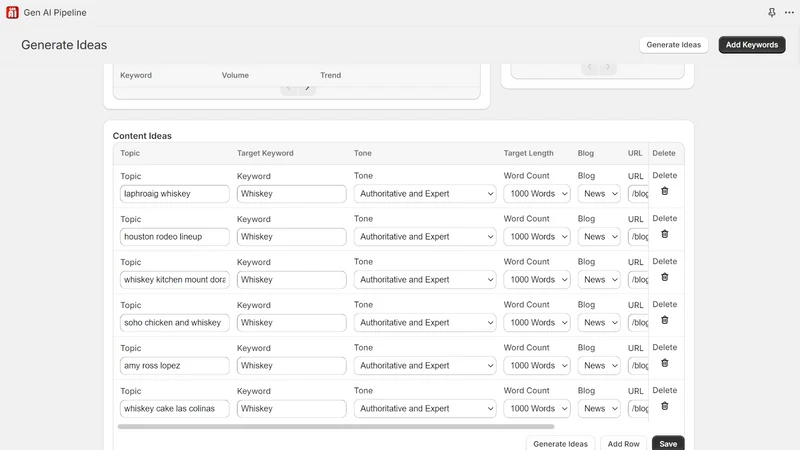This screenshot has width=800, height=450.
Task: Click the Gen AI Pipeline app icon
Action: 12,12
